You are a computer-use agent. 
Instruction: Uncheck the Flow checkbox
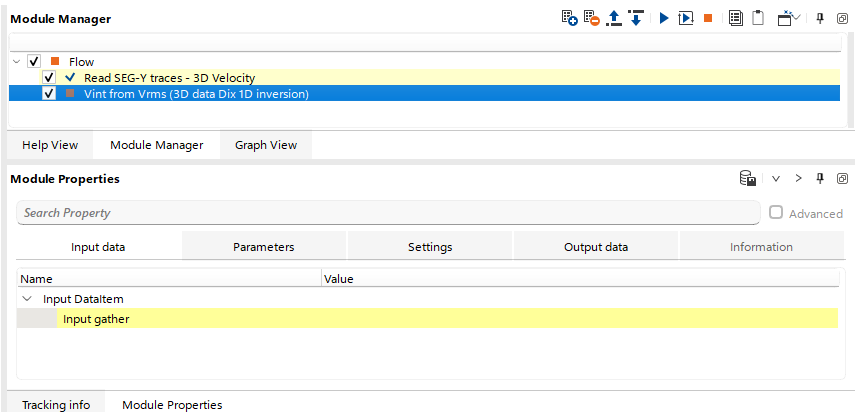[34, 62]
